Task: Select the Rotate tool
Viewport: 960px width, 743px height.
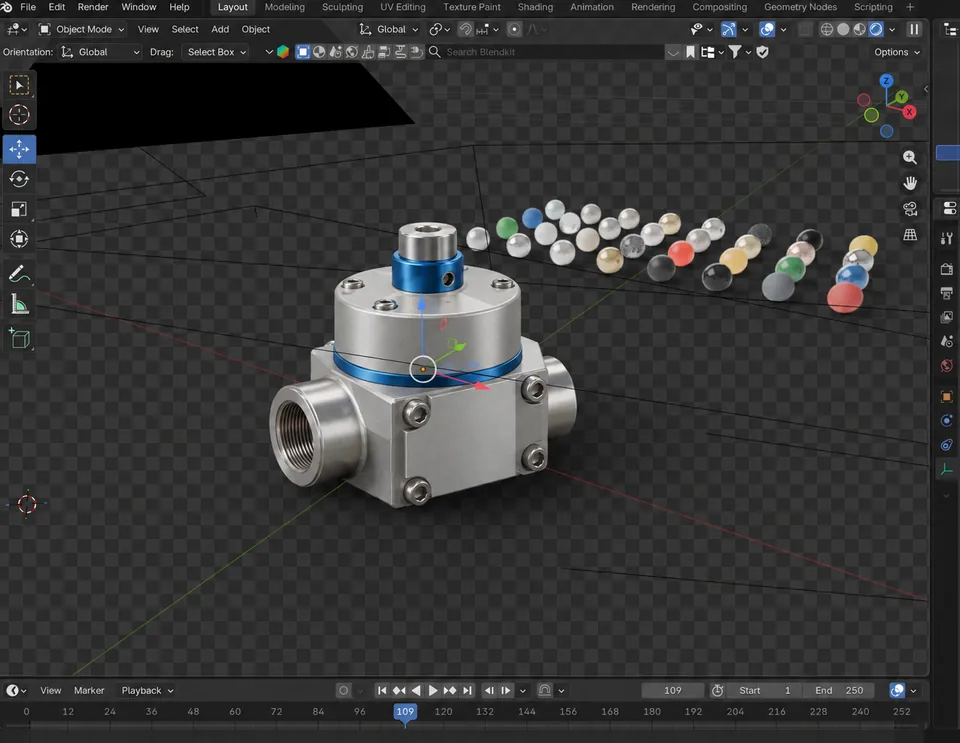Action: point(19,179)
